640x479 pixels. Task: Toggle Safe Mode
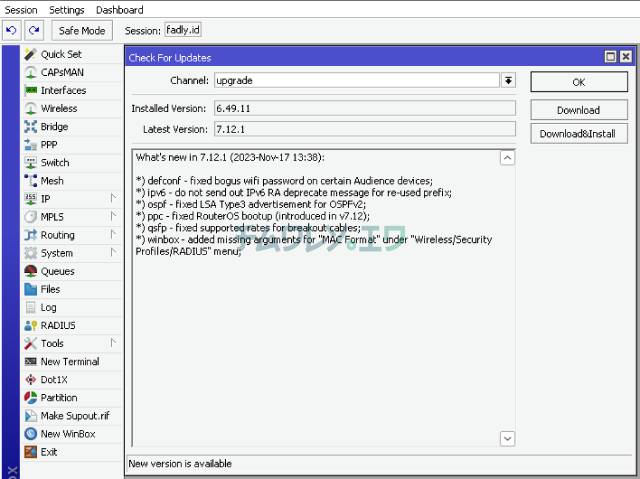[x=82, y=31]
